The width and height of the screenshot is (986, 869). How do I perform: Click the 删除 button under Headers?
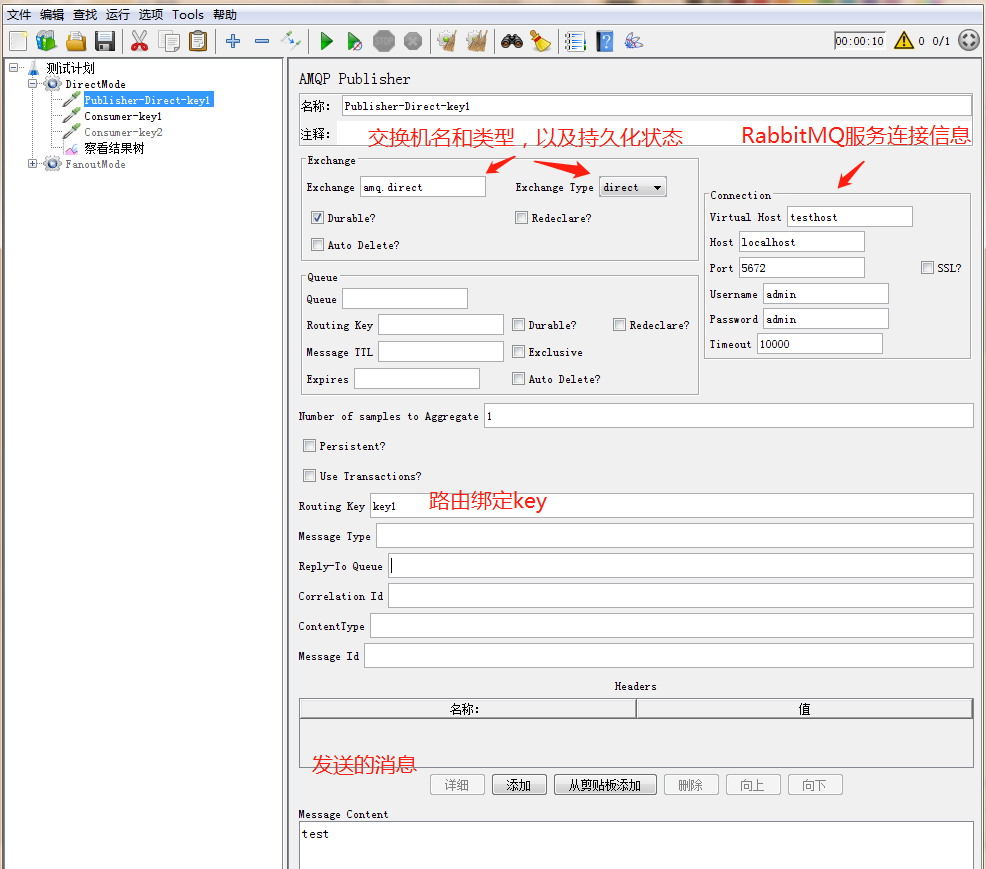pyautogui.click(x=691, y=784)
